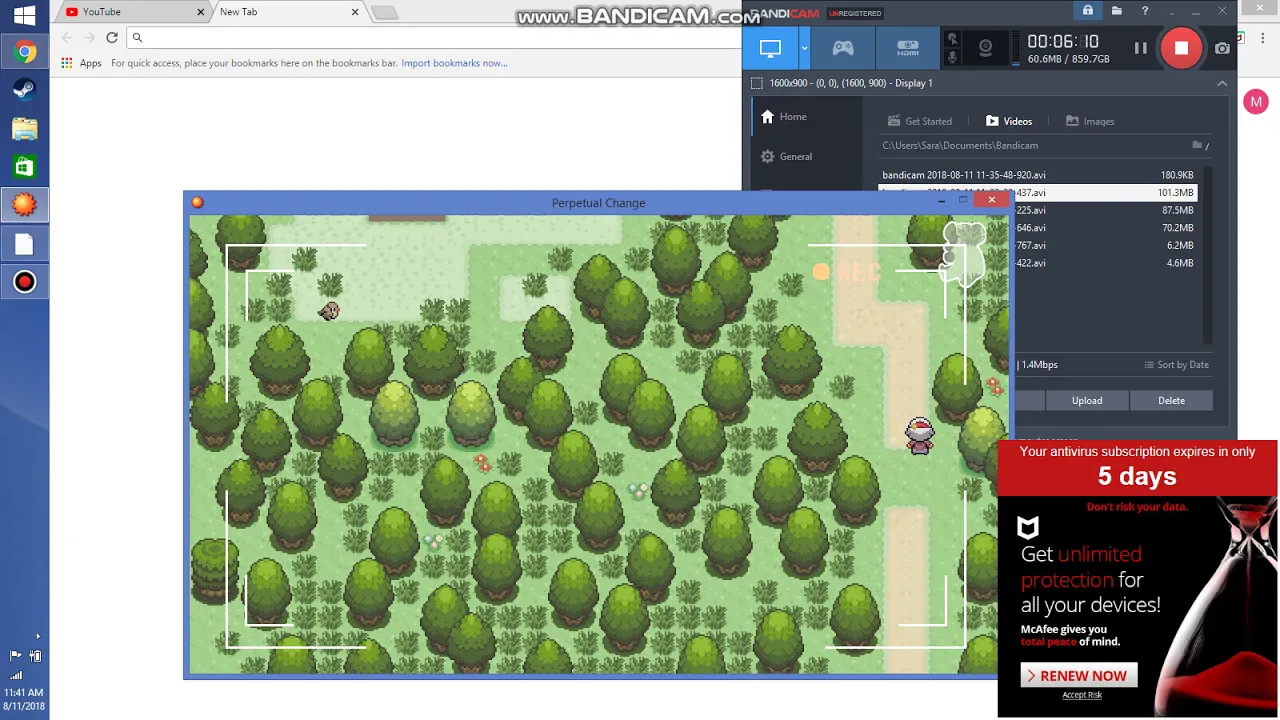Image resolution: width=1280 pixels, height=720 pixels.
Task: Open Windows Start menu
Action: coord(24,15)
